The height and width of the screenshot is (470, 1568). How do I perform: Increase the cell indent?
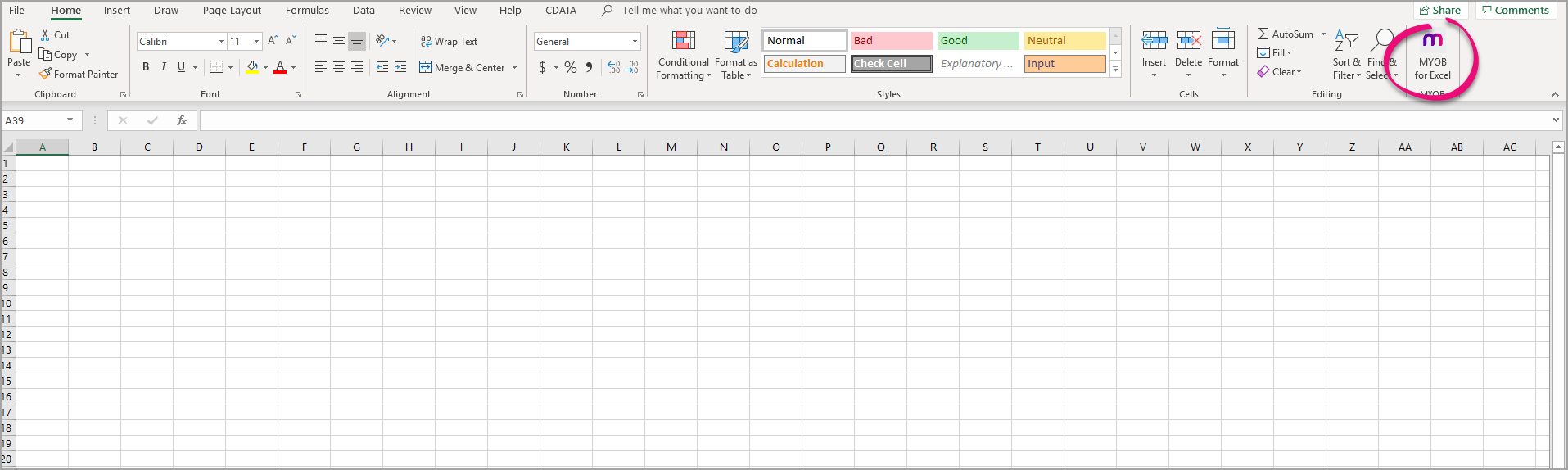click(x=400, y=67)
